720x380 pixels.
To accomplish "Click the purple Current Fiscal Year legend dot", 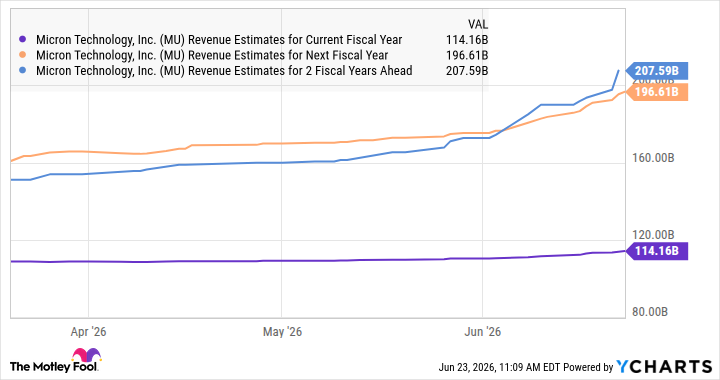I will click(x=22, y=40).
